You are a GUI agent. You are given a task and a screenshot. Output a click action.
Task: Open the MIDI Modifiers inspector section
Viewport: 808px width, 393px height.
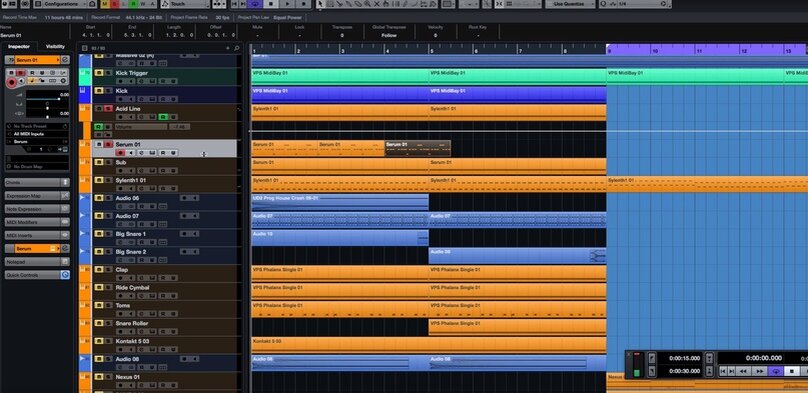tap(37, 222)
